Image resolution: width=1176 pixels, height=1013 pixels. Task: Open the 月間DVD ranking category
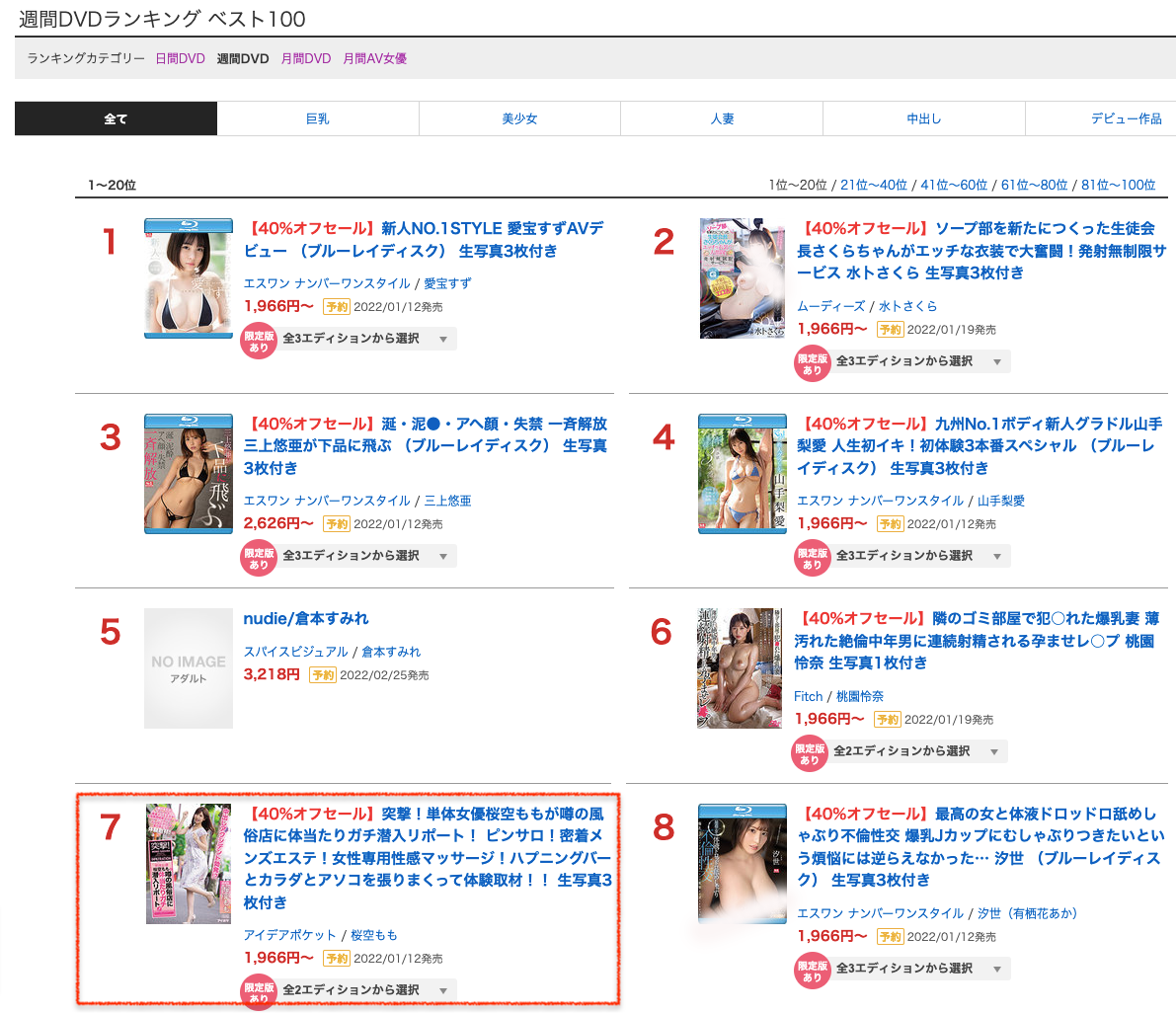click(x=306, y=58)
